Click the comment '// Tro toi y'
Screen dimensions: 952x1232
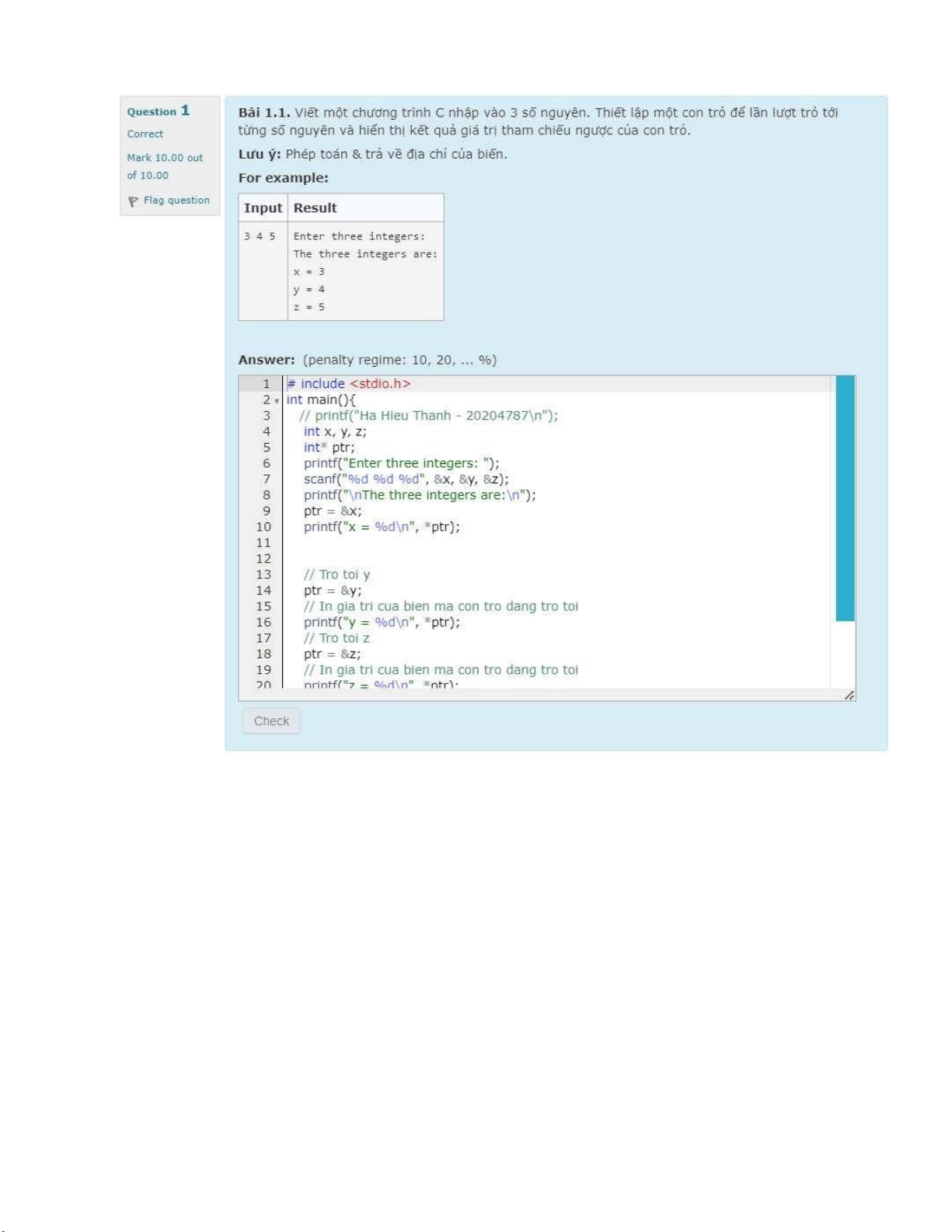337,575
